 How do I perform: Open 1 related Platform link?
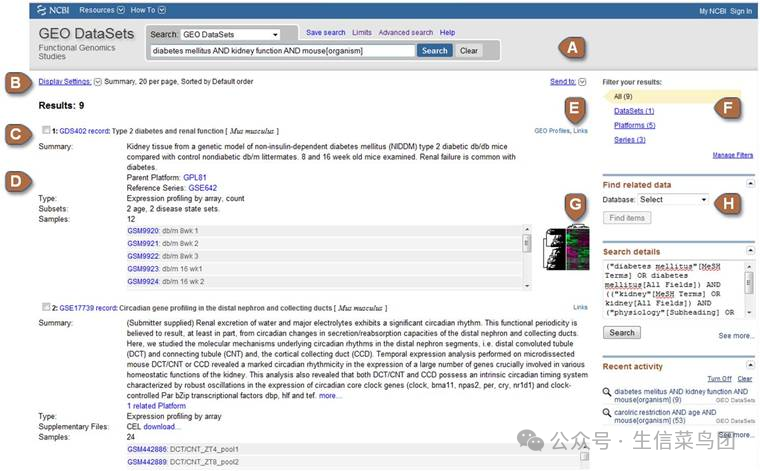click(156, 406)
